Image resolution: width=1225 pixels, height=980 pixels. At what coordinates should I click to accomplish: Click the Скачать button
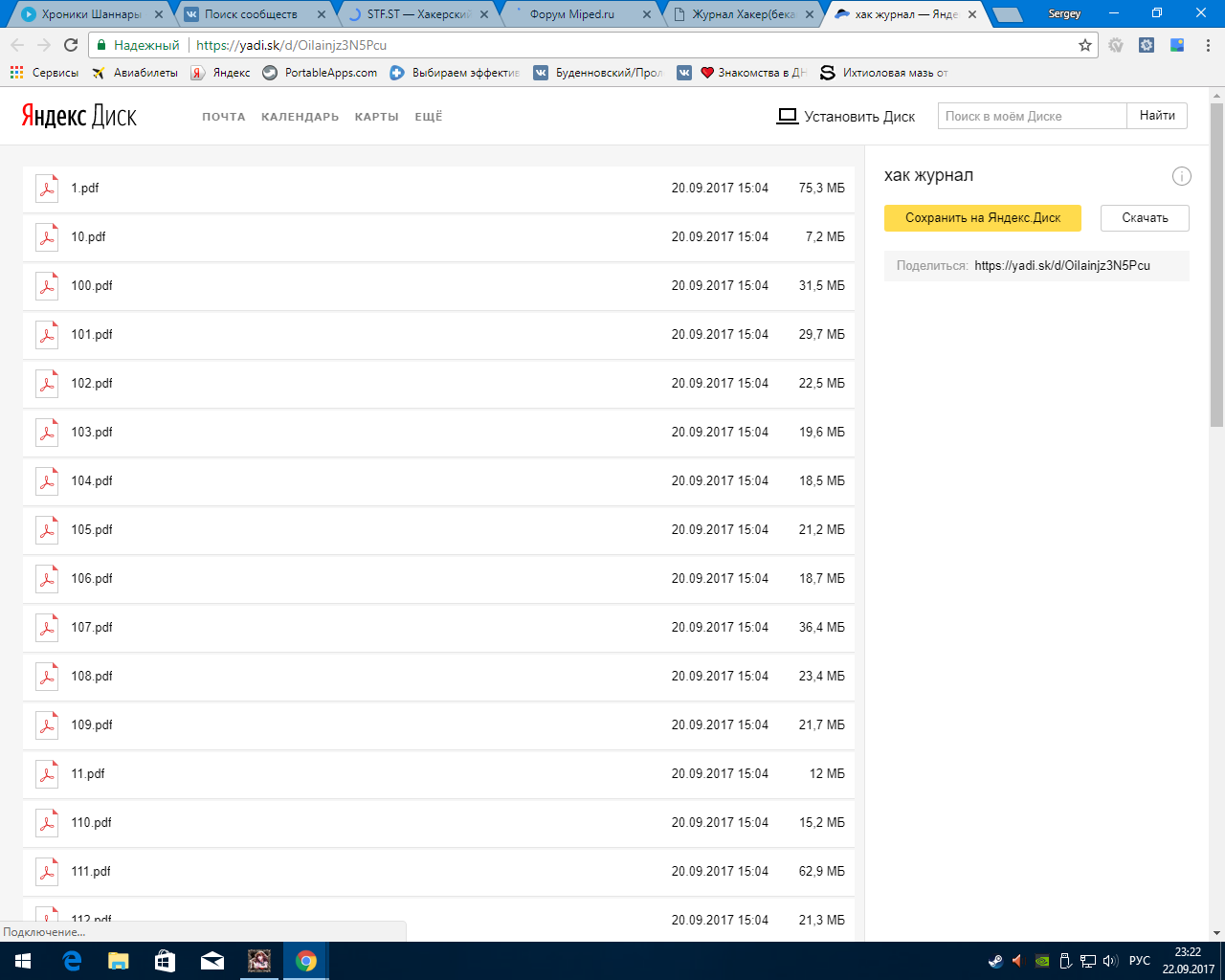1145,218
